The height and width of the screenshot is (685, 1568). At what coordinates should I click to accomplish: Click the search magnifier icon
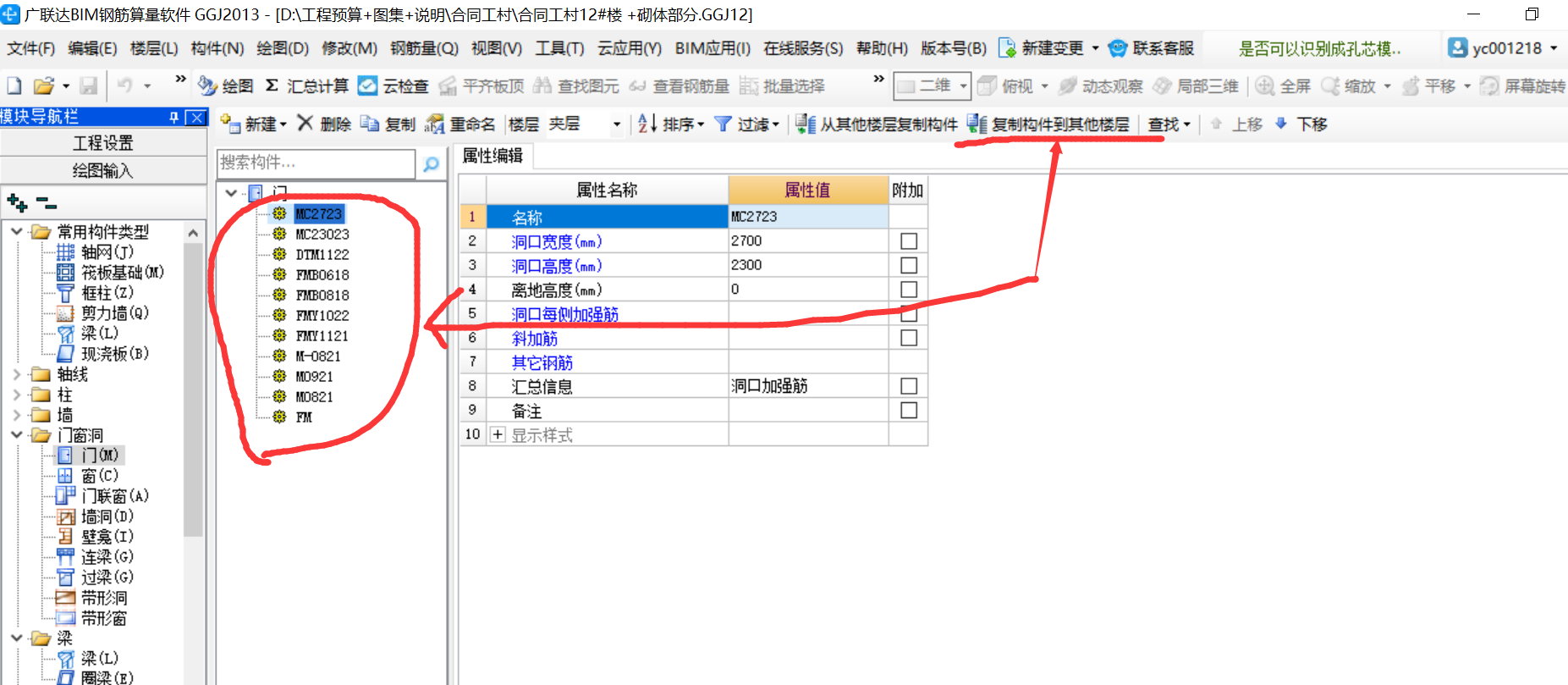click(431, 163)
